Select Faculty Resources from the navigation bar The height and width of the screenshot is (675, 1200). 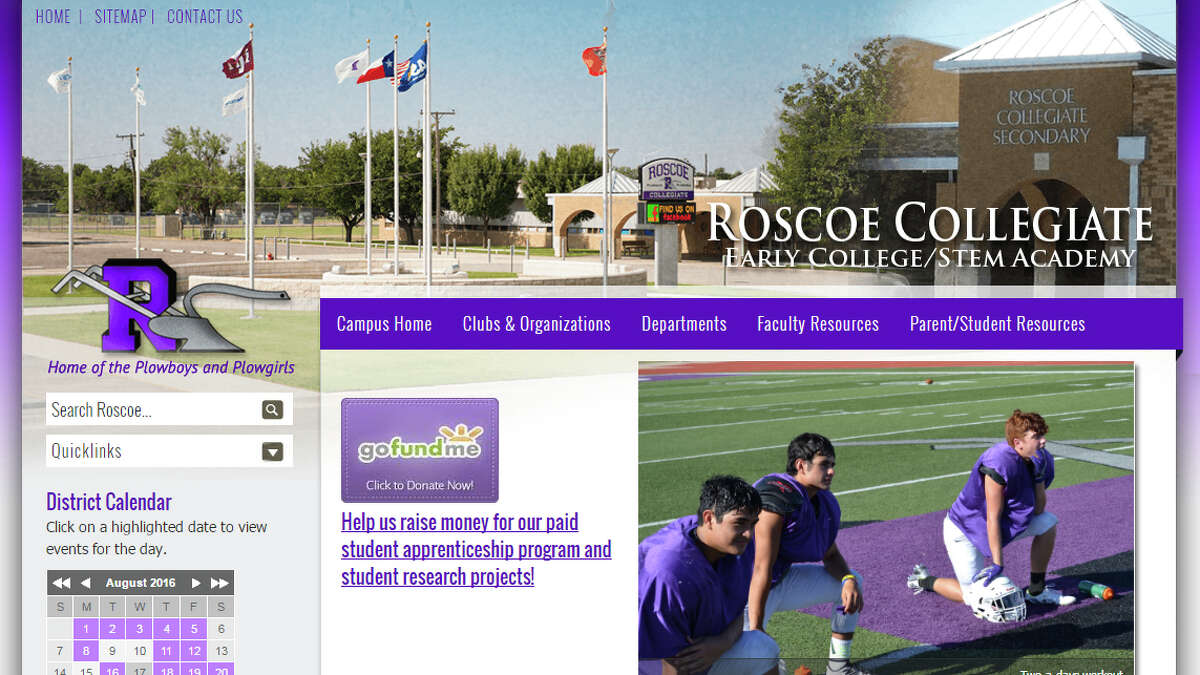(x=817, y=323)
